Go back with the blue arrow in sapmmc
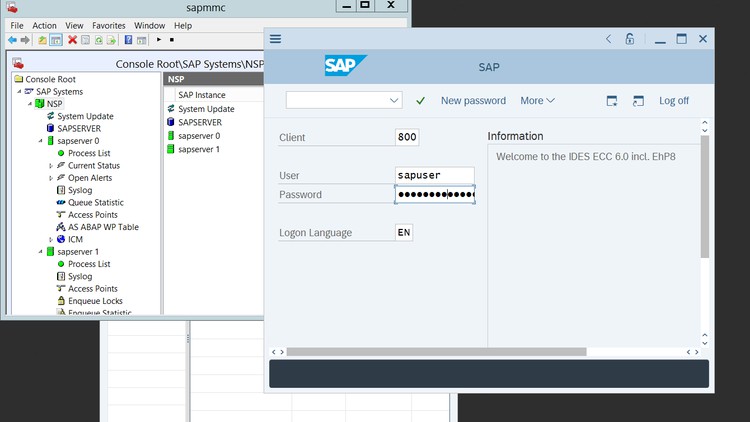This screenshot has height=422, width=750. (12, 40)
